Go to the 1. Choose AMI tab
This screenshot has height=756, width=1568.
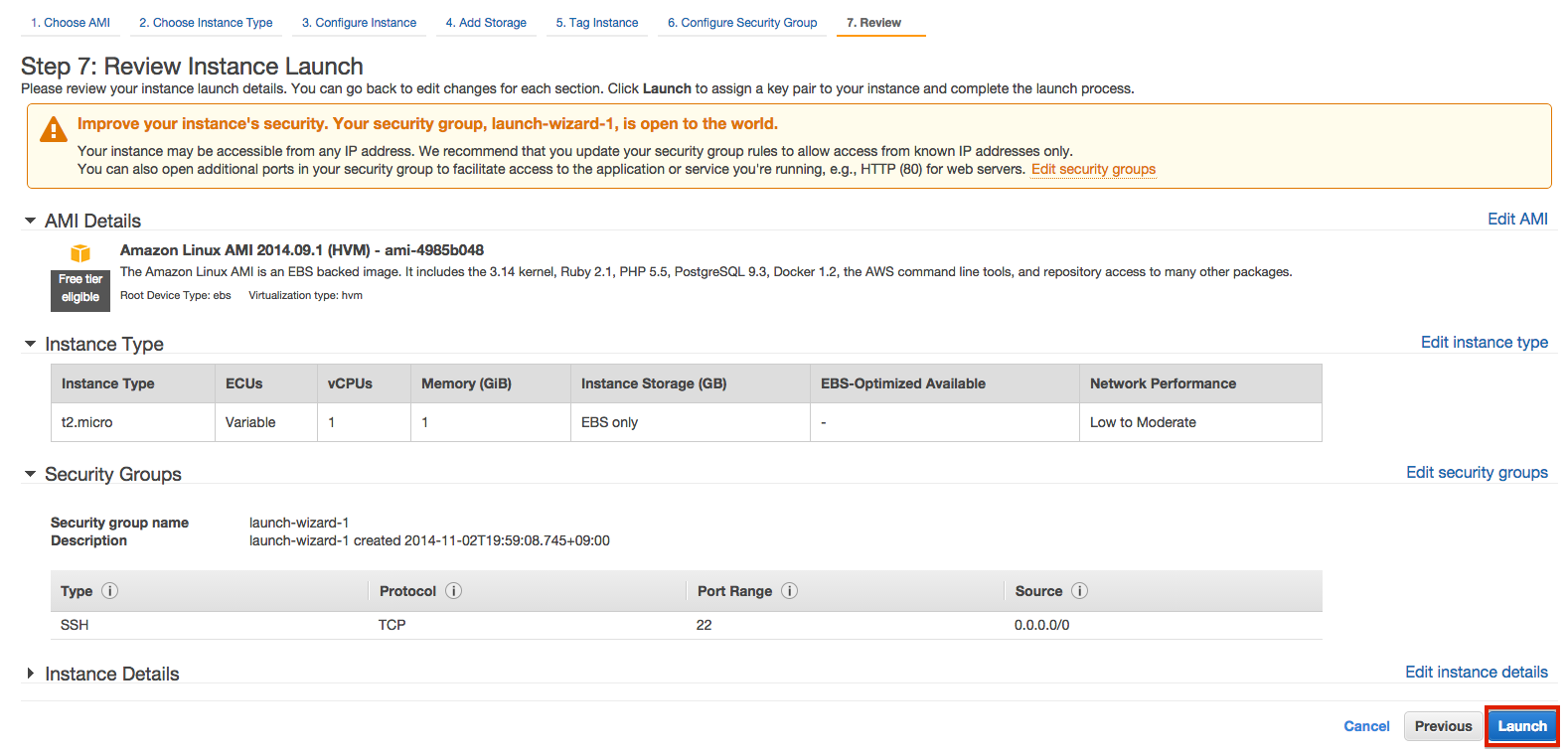click(71, 22)
